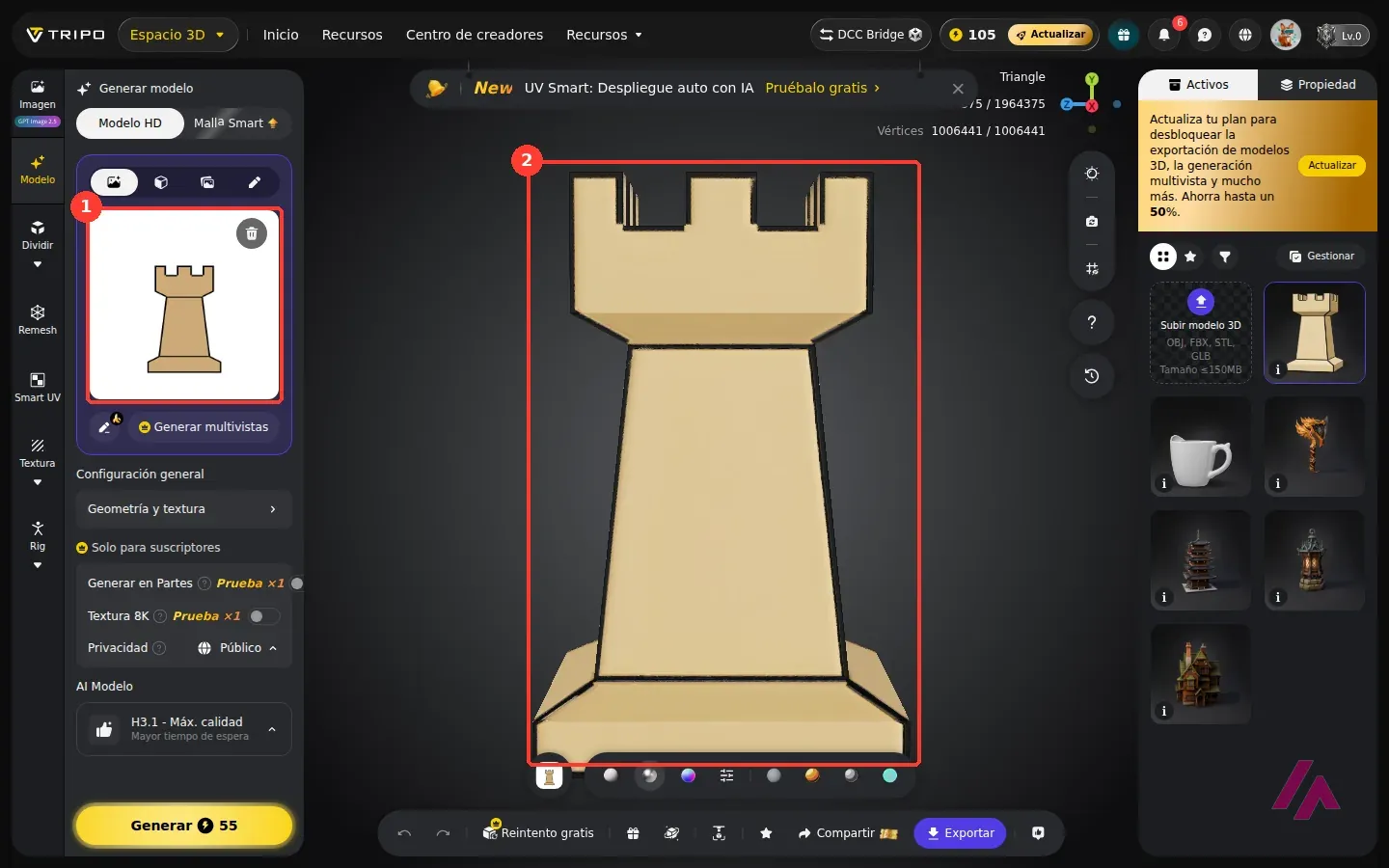
Task: Open the viewport help question mark
Action: [x=1092, y=322]
